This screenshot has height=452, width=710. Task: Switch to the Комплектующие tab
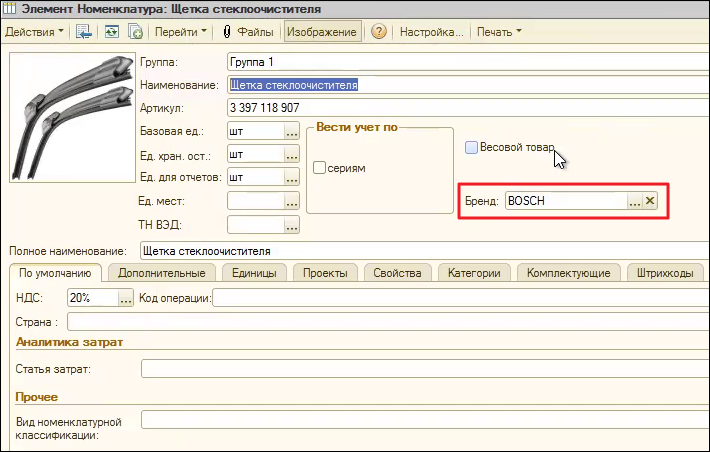(x=569, y=273)
